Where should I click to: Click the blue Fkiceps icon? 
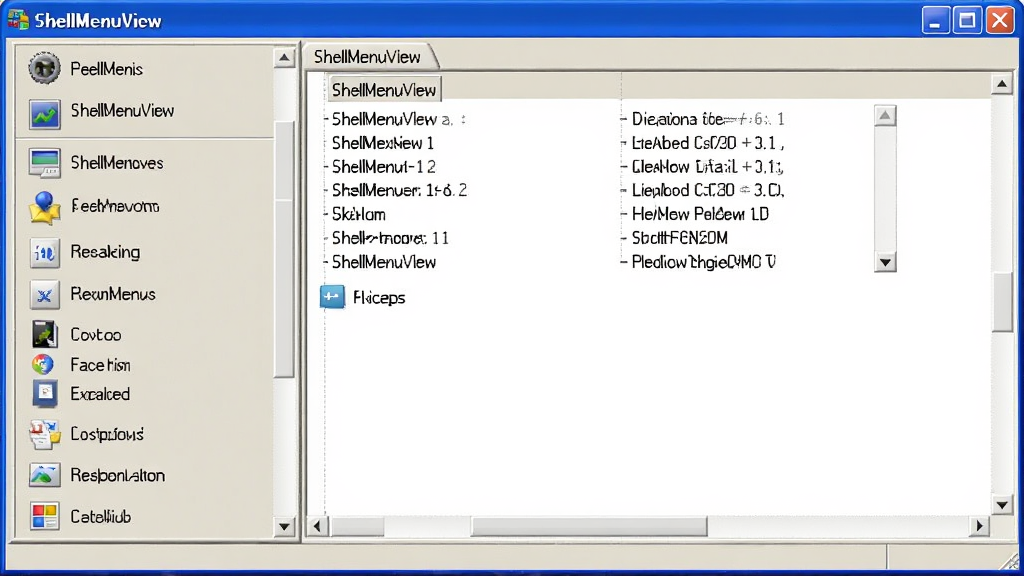pos(332,297)
